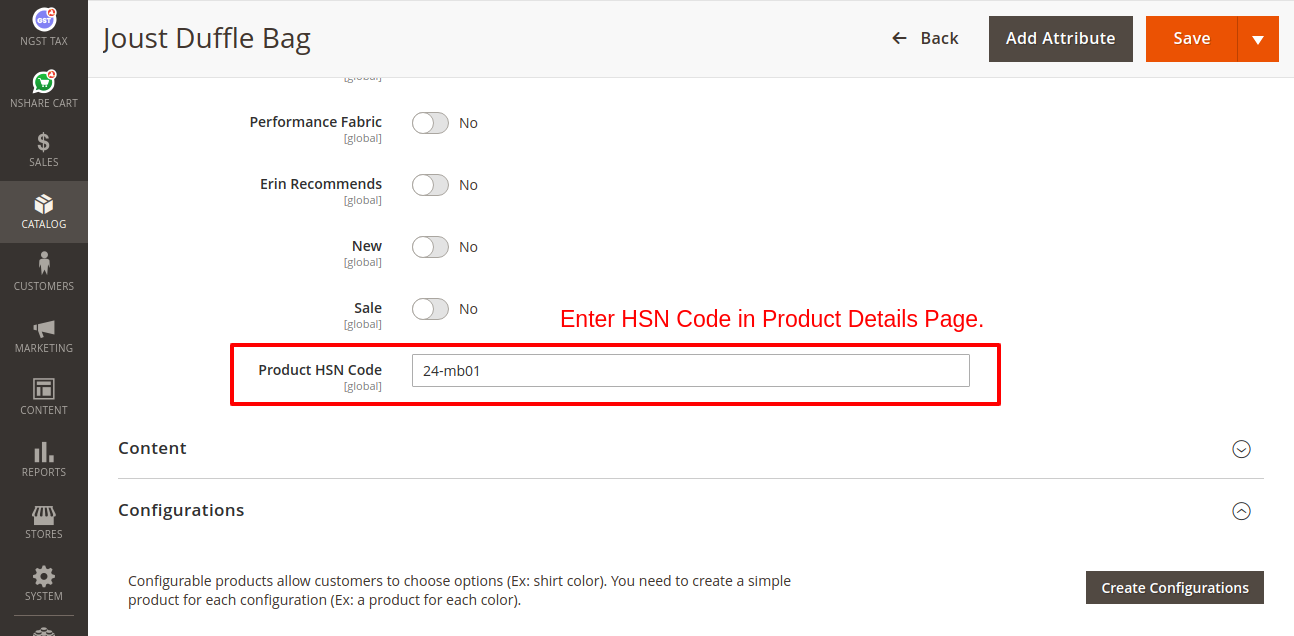Turn on the New product switch
The image size is (1294, 636).
click(x=430, y=247)
